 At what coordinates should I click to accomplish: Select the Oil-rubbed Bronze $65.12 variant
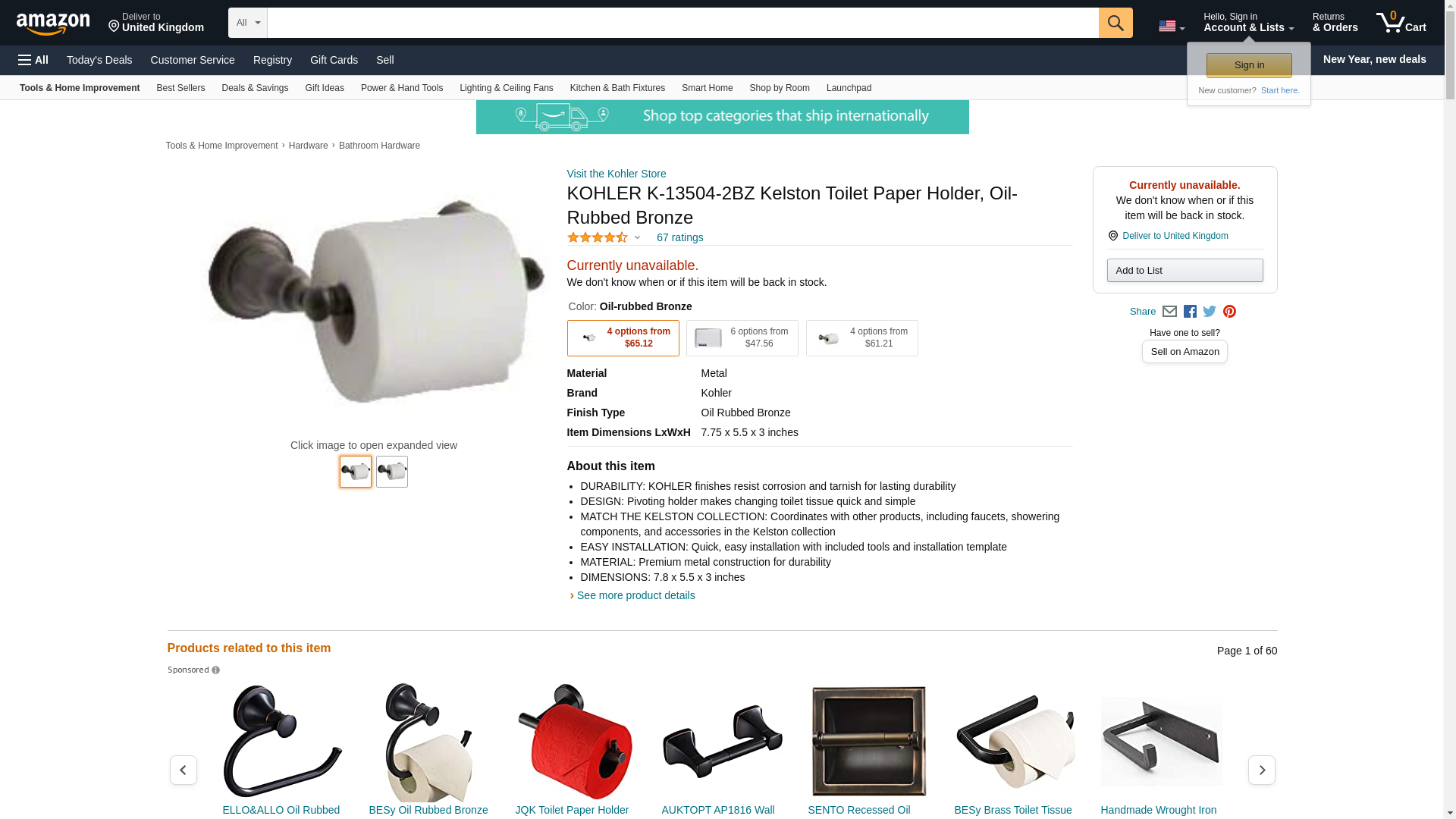click(x=623, y=338)
